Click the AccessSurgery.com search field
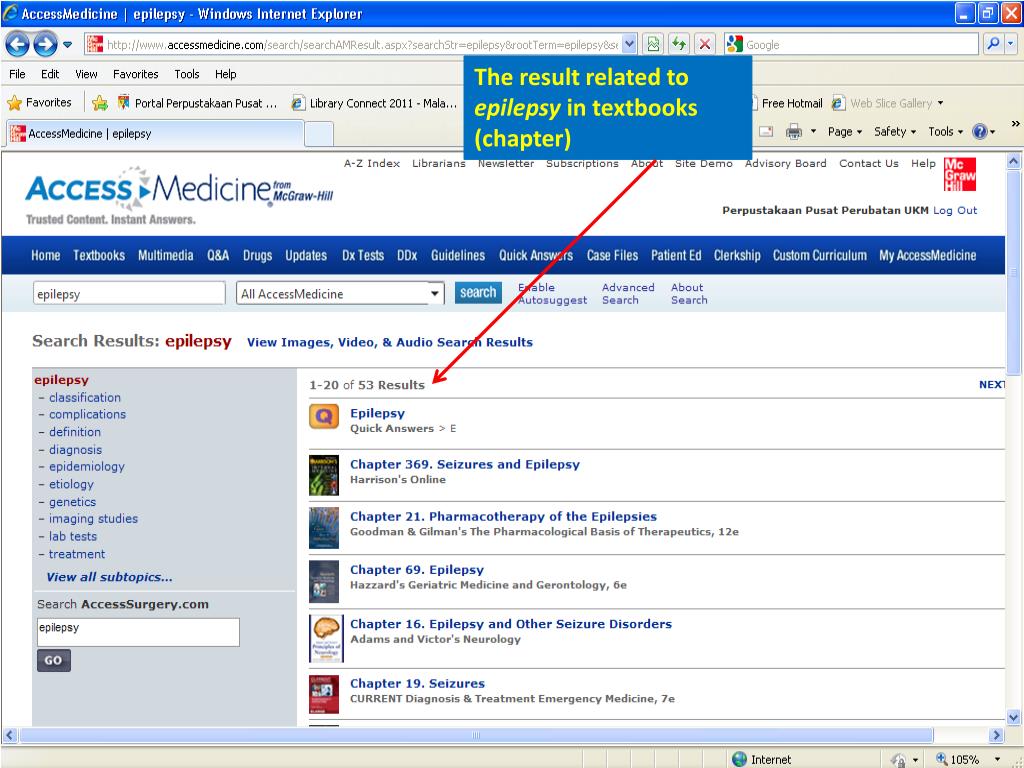Image resolution: width=1024 pixels, height=768 pixels. point(138,632)
